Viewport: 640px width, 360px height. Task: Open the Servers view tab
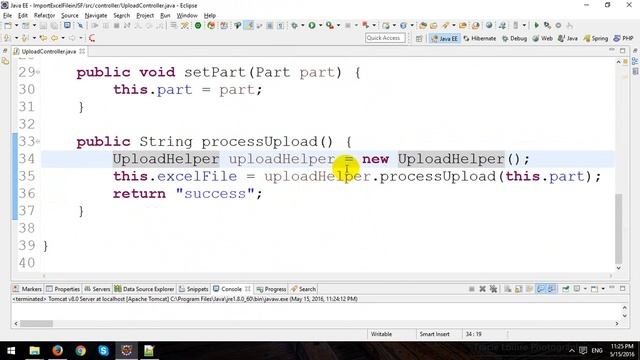pos(97,289)
